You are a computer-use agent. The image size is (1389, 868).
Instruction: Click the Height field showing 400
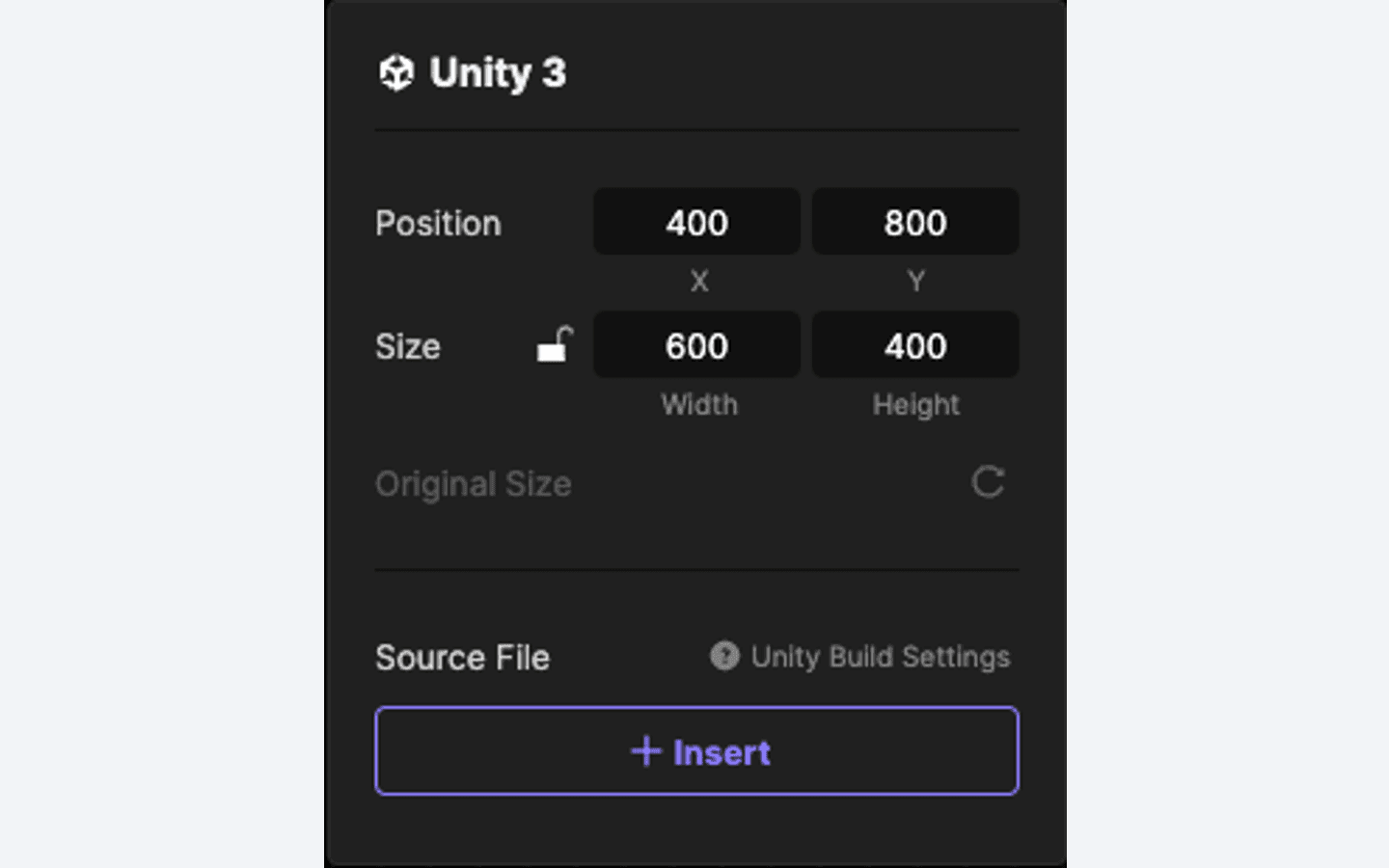point(914,345)
